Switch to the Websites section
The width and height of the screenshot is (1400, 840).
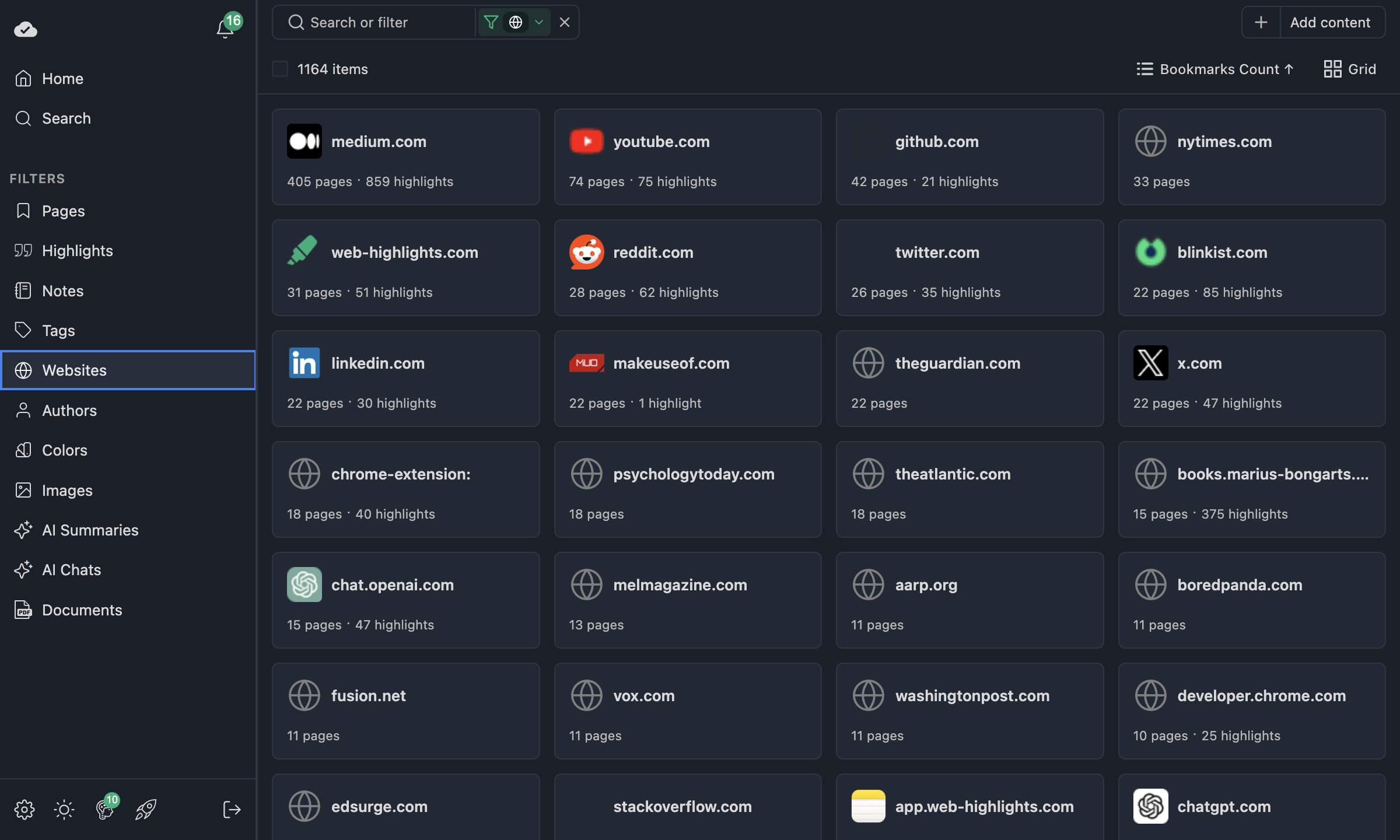pyautogui.click(x=73, y=370)
